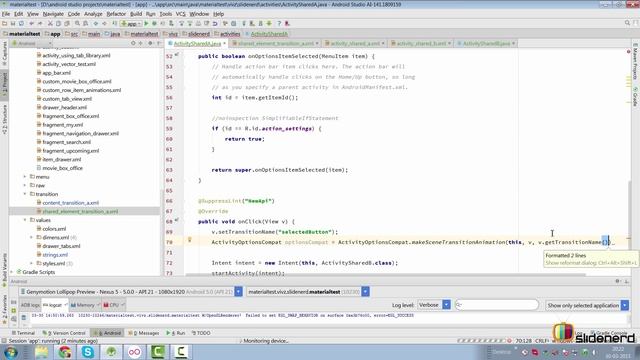Switch to ActivitySharedB.java editor tab
640x360 pixels.
(x=486, y=43)
